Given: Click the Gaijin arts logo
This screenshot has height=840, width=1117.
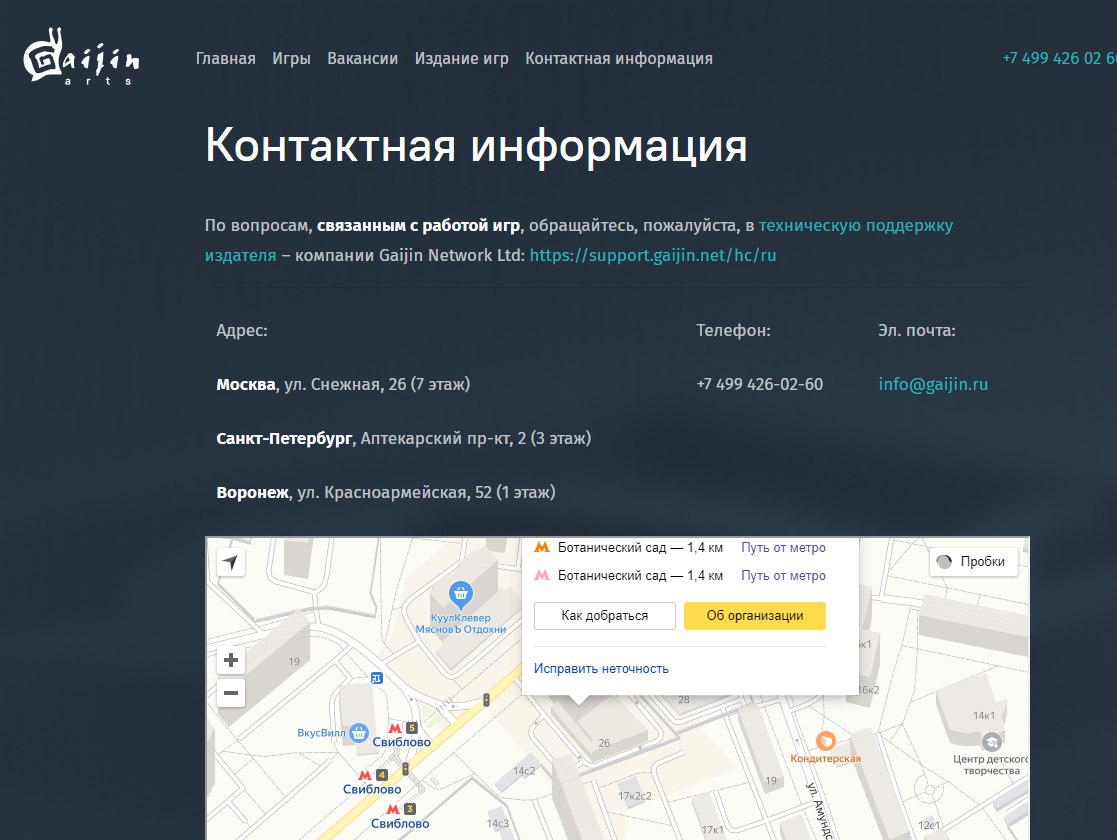Looking at the screenshot, I should click(81, 57).
